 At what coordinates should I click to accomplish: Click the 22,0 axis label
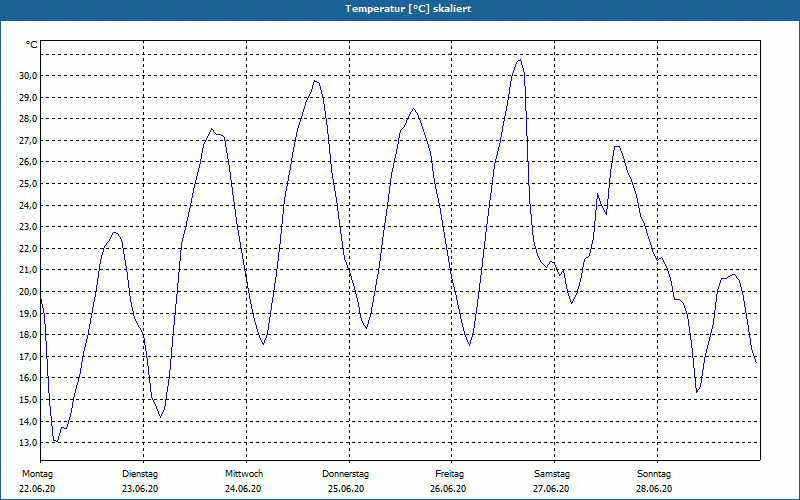pyautogui.click(x=28, y=248)
